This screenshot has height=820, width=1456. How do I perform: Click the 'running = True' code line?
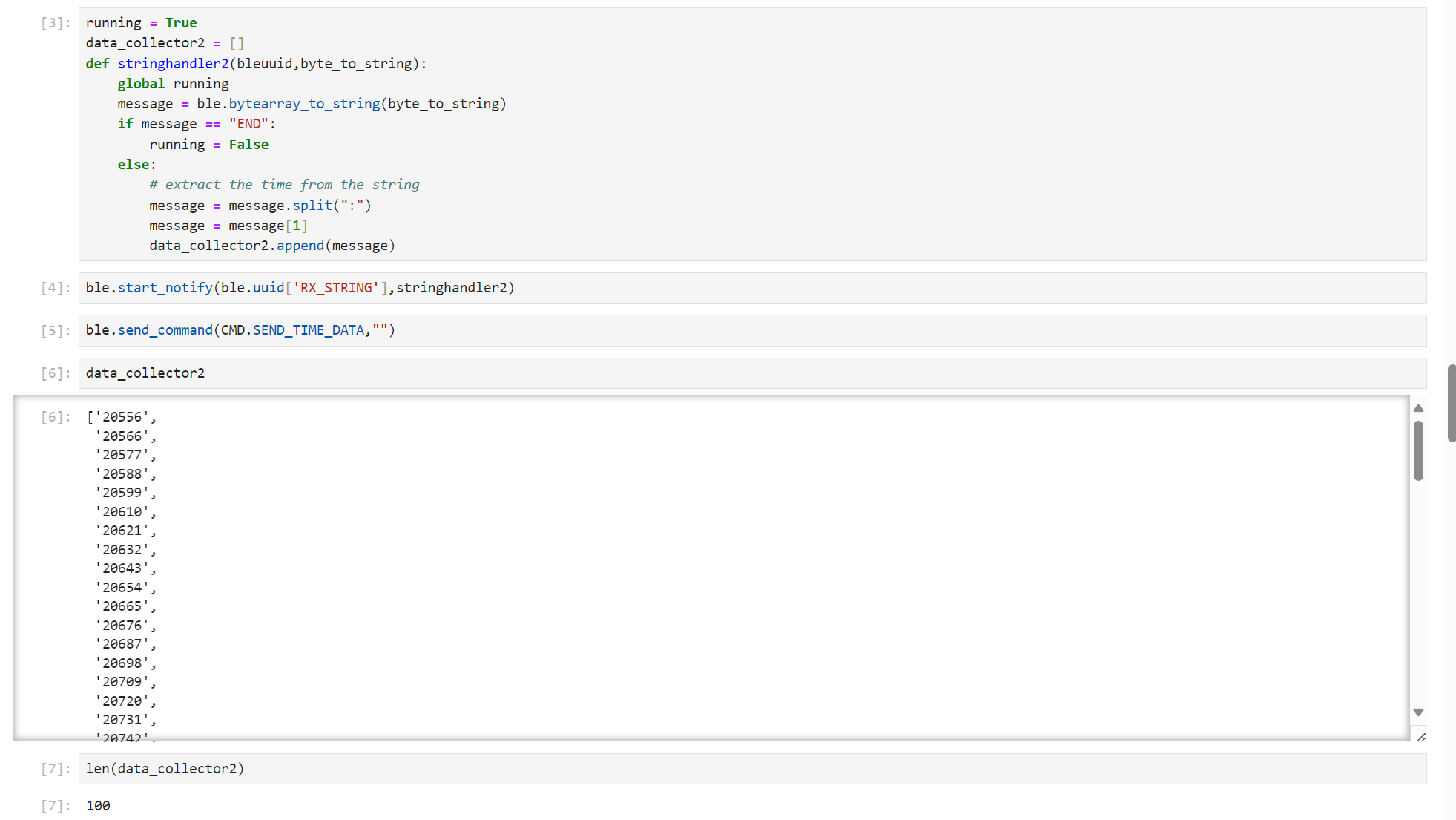tap(142, 23)
